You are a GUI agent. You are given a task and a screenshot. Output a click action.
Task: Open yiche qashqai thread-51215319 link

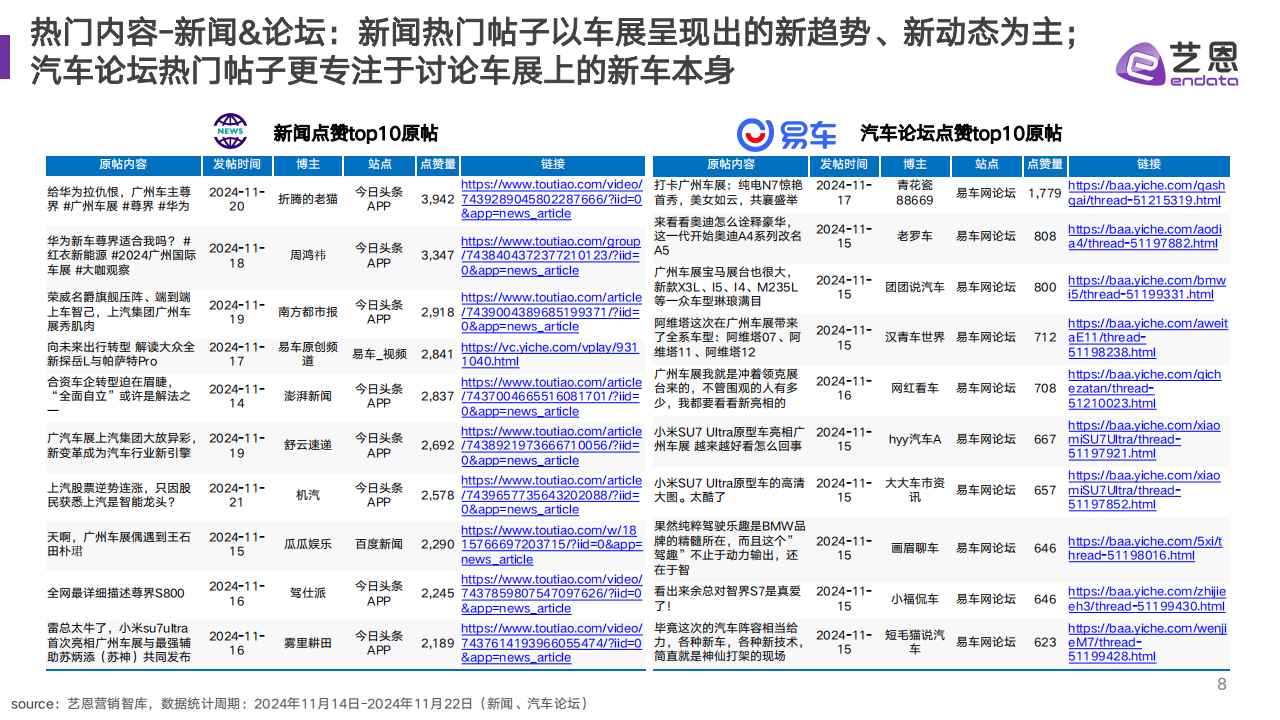pos(1147,193)
